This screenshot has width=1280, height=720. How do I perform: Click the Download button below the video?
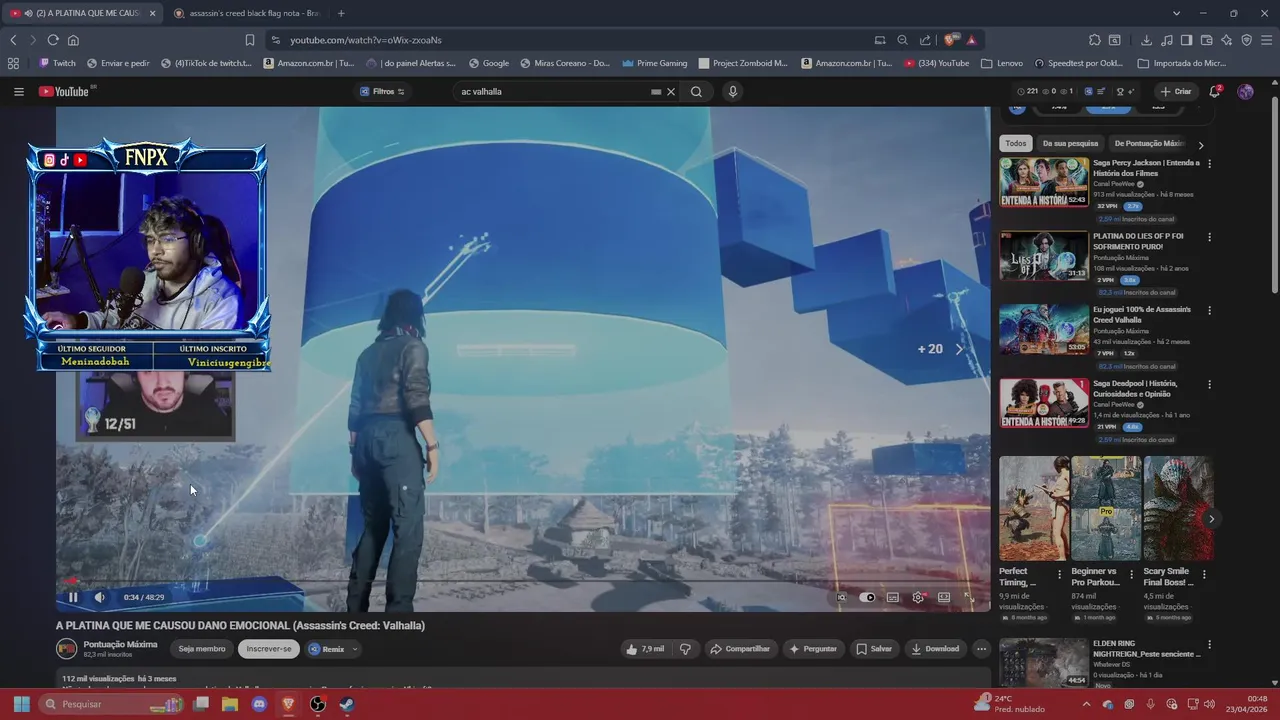tap(935, 649)
